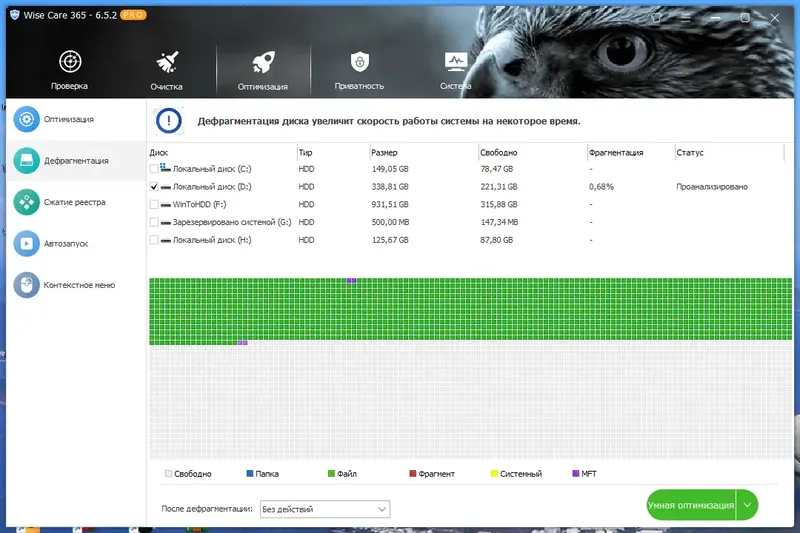Click the 78,47 GB free space value
Screen dimensions: 800x533
pos(496,169)
